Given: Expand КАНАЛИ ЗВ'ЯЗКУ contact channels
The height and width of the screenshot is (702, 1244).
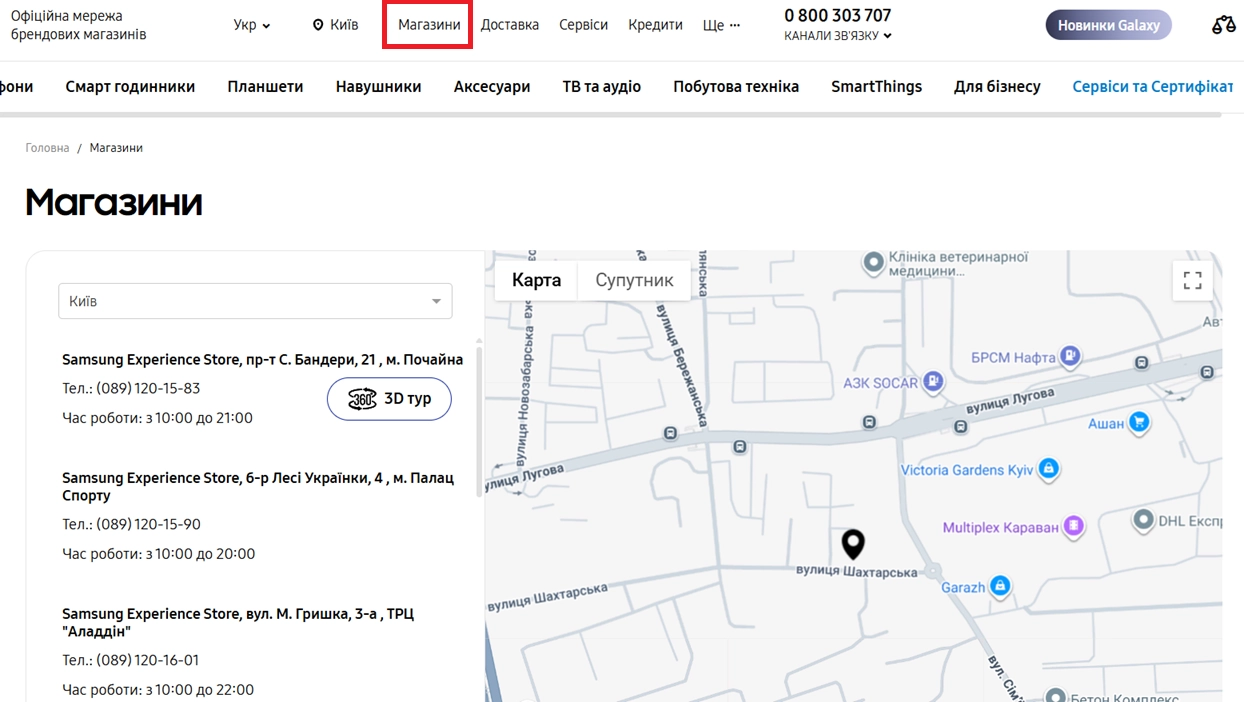Looking at the screenshot, I should pyautogui.click(x=837, y=36).
